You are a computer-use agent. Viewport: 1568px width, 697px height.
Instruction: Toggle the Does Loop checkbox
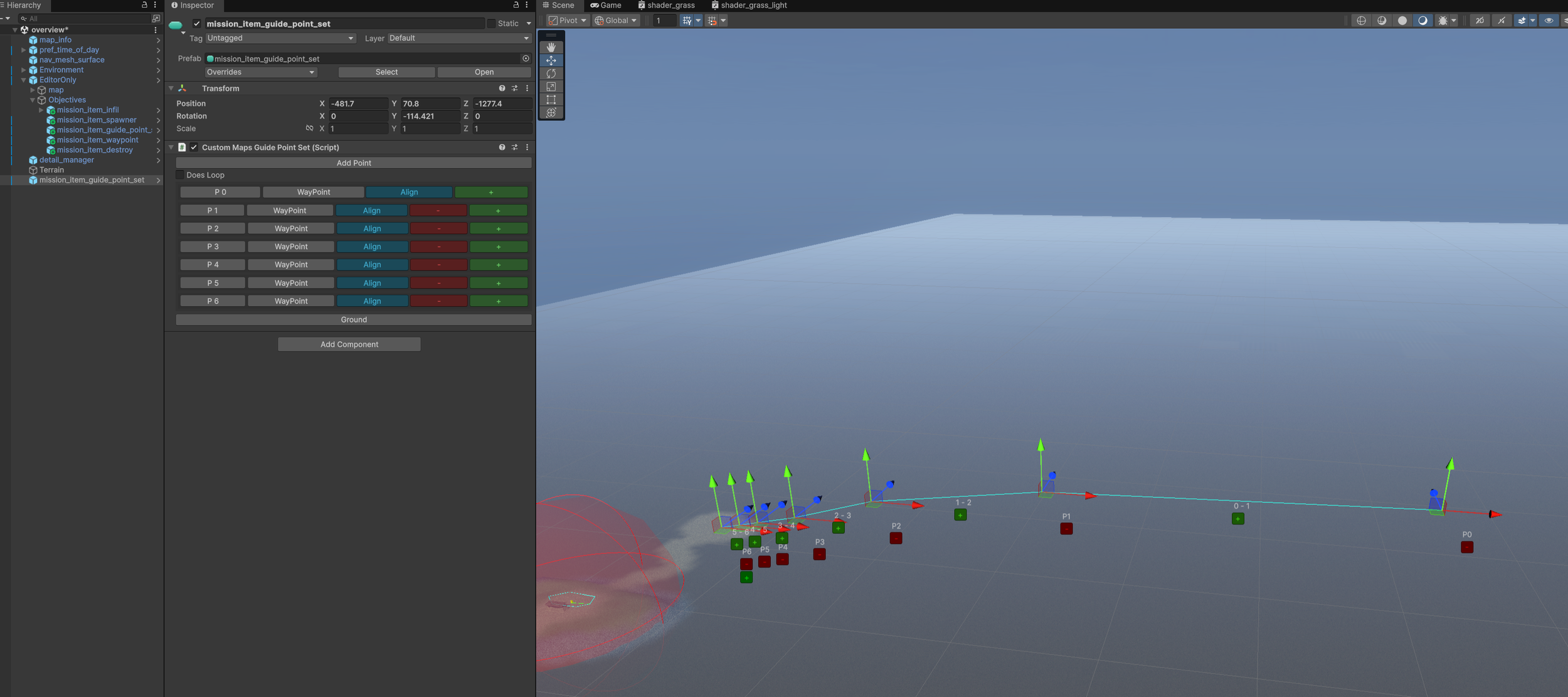181,175
